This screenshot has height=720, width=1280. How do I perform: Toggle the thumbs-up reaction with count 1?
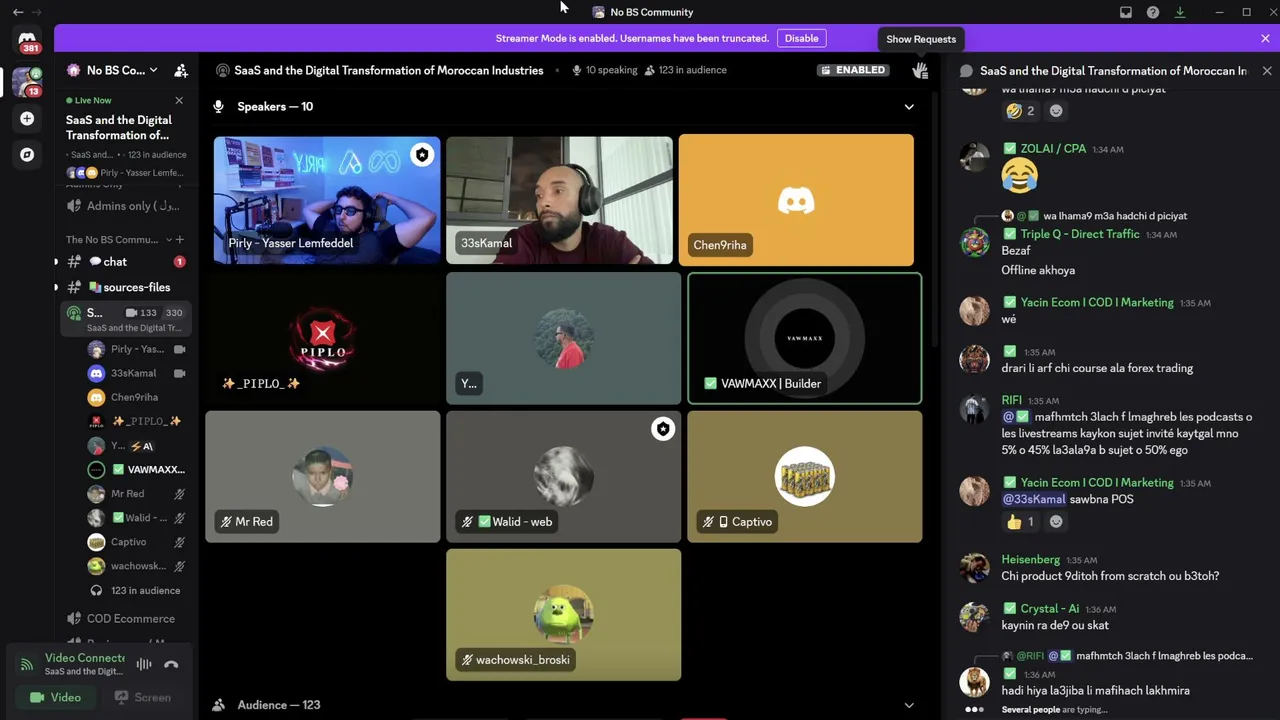(1021, 522)
